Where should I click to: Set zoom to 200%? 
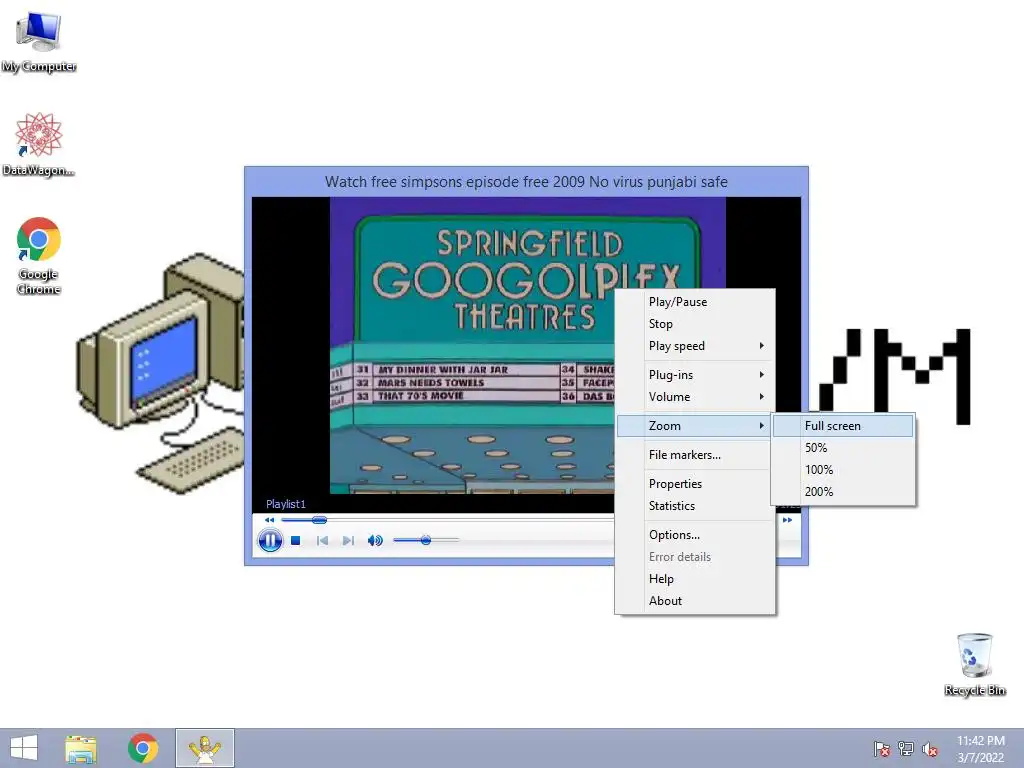[x=843, y=492]
